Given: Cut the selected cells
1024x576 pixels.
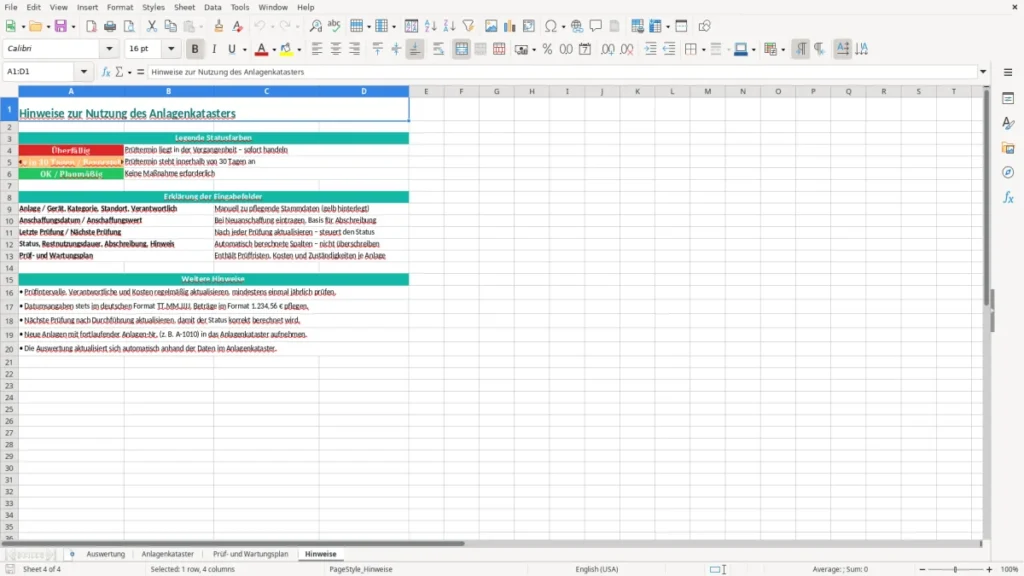Looking at the screenshot, I should (x=152, y=26).
